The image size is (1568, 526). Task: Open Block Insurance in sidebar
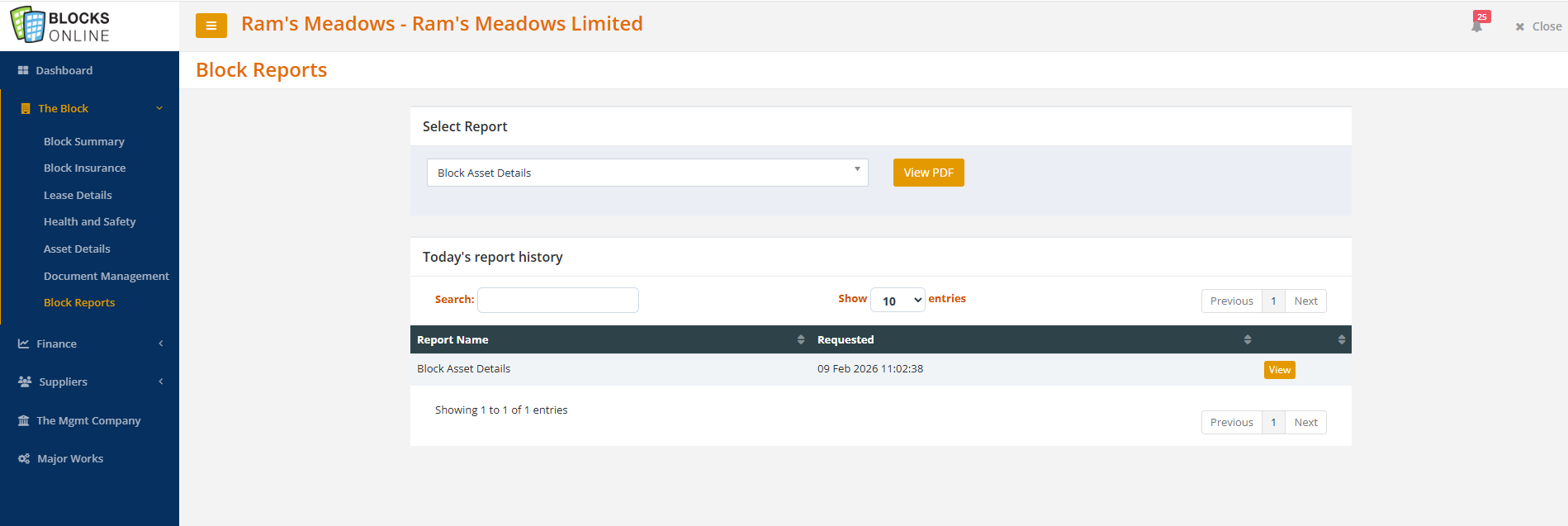click(x=84, y=168)
